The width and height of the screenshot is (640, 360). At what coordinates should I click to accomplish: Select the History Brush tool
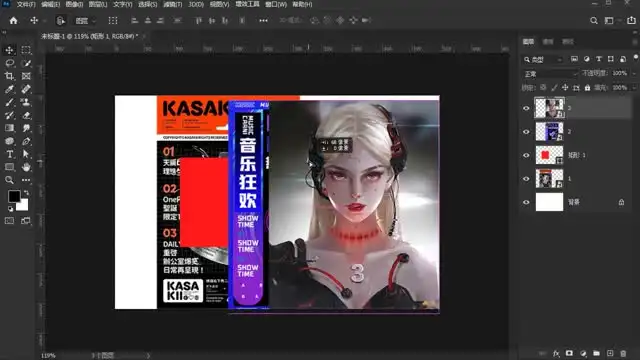point(9,116)
